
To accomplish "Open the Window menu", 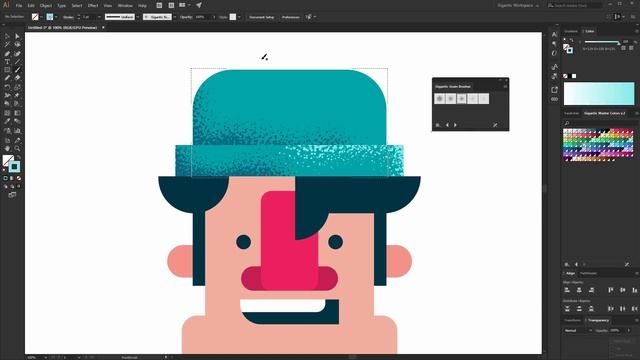I will click(125, 6).
